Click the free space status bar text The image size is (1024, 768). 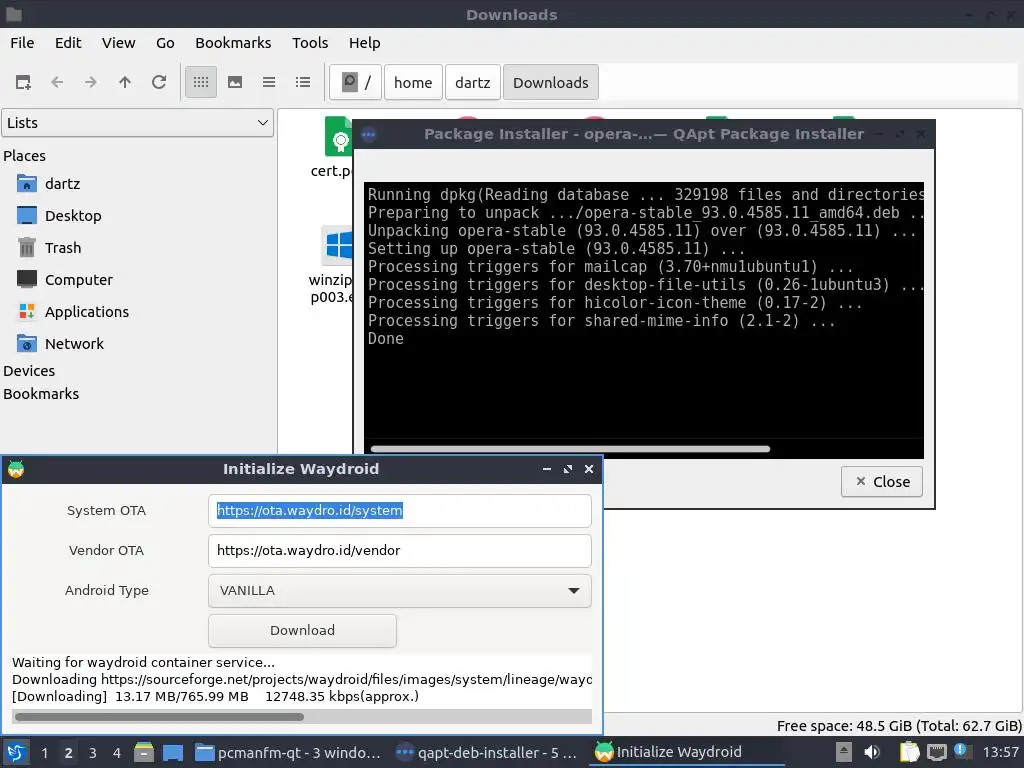coord(899,726)
